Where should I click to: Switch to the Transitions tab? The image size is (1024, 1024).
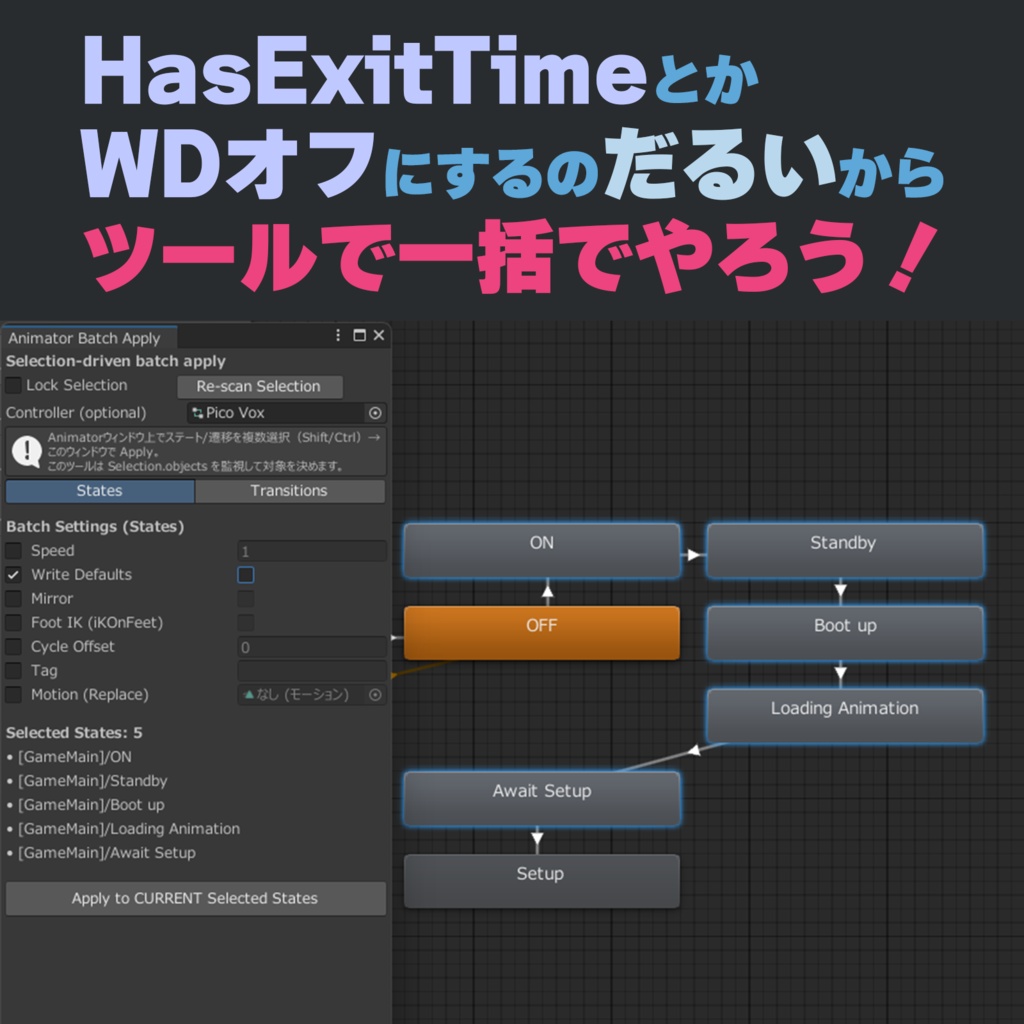tap(288, 490)
